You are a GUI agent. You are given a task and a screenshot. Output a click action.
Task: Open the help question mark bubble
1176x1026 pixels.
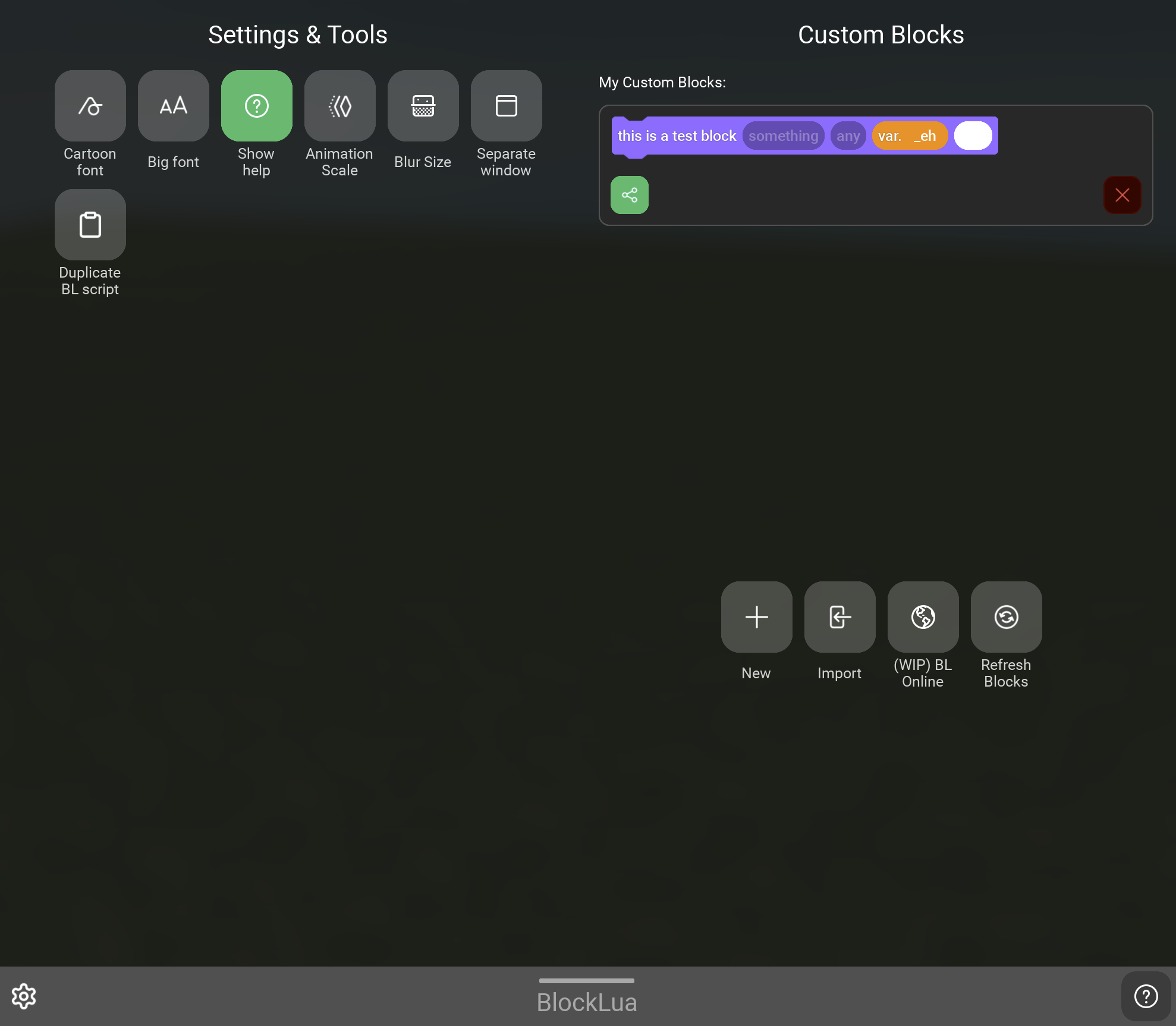pyautogui.click(x=1145, y=996)
